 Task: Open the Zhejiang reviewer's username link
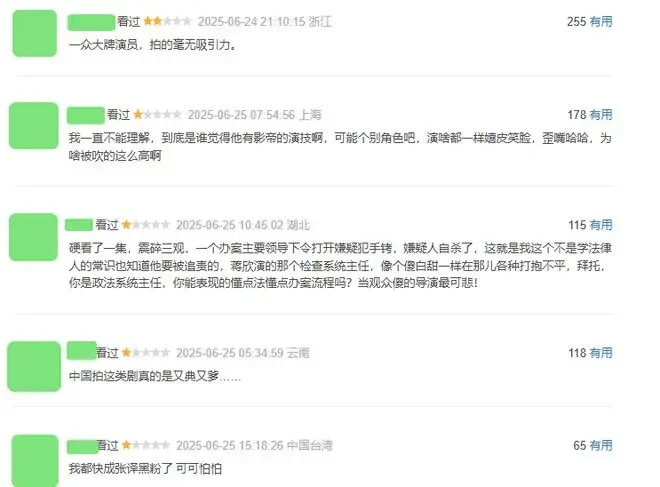point(91,22)
